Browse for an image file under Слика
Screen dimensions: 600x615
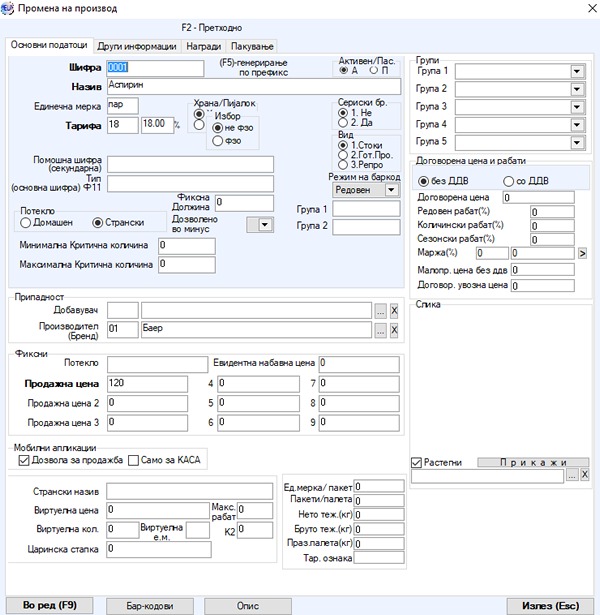572,475
